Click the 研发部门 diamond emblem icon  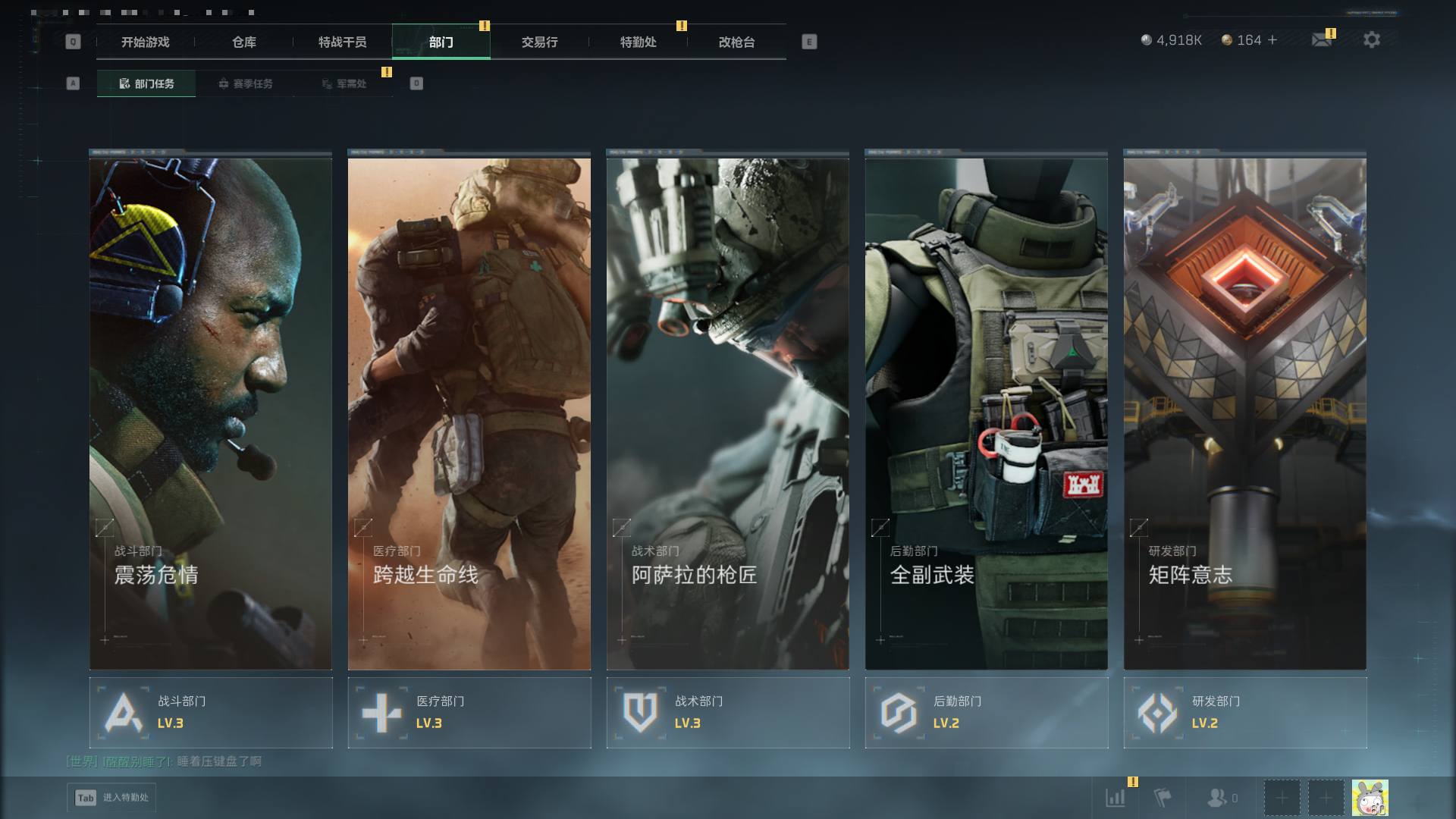(x=1157, y=713)
